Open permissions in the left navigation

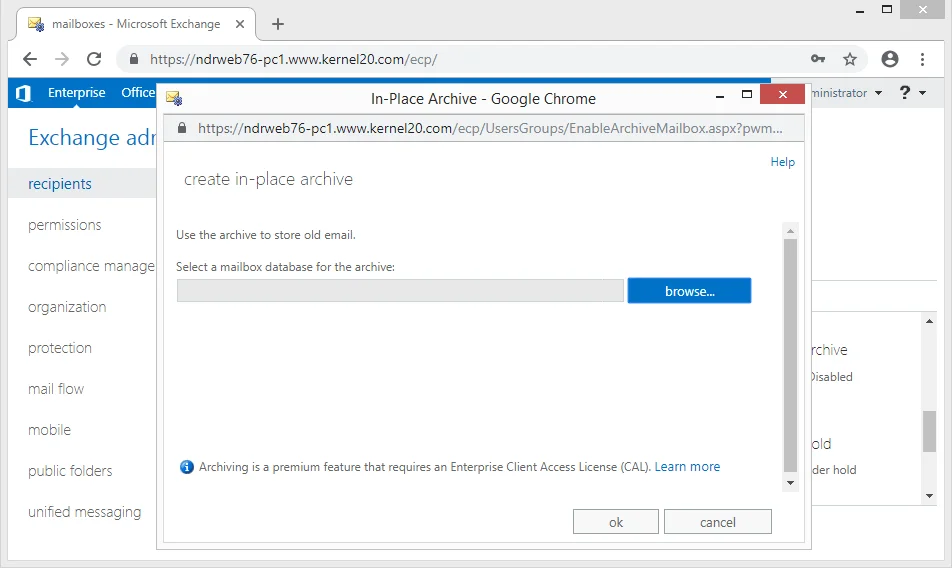pyautogui.click(x=64, y=225)
